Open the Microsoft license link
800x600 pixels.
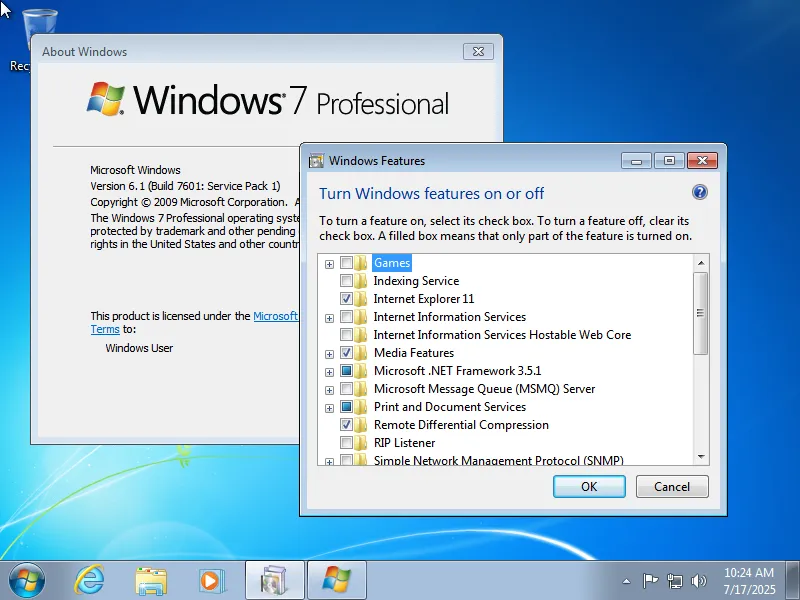point(276,316)
